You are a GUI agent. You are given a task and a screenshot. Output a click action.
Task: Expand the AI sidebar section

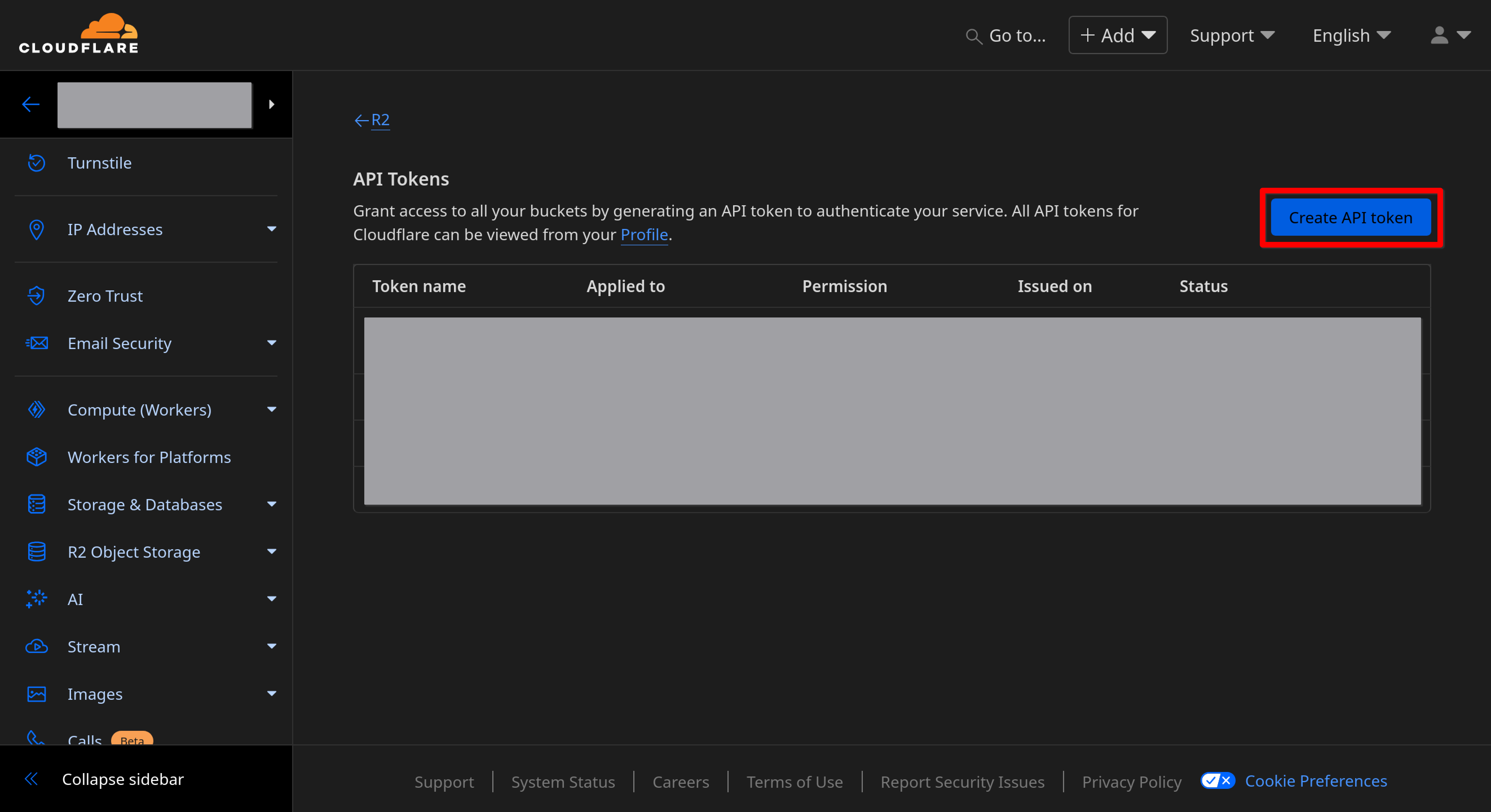[271, 599]
